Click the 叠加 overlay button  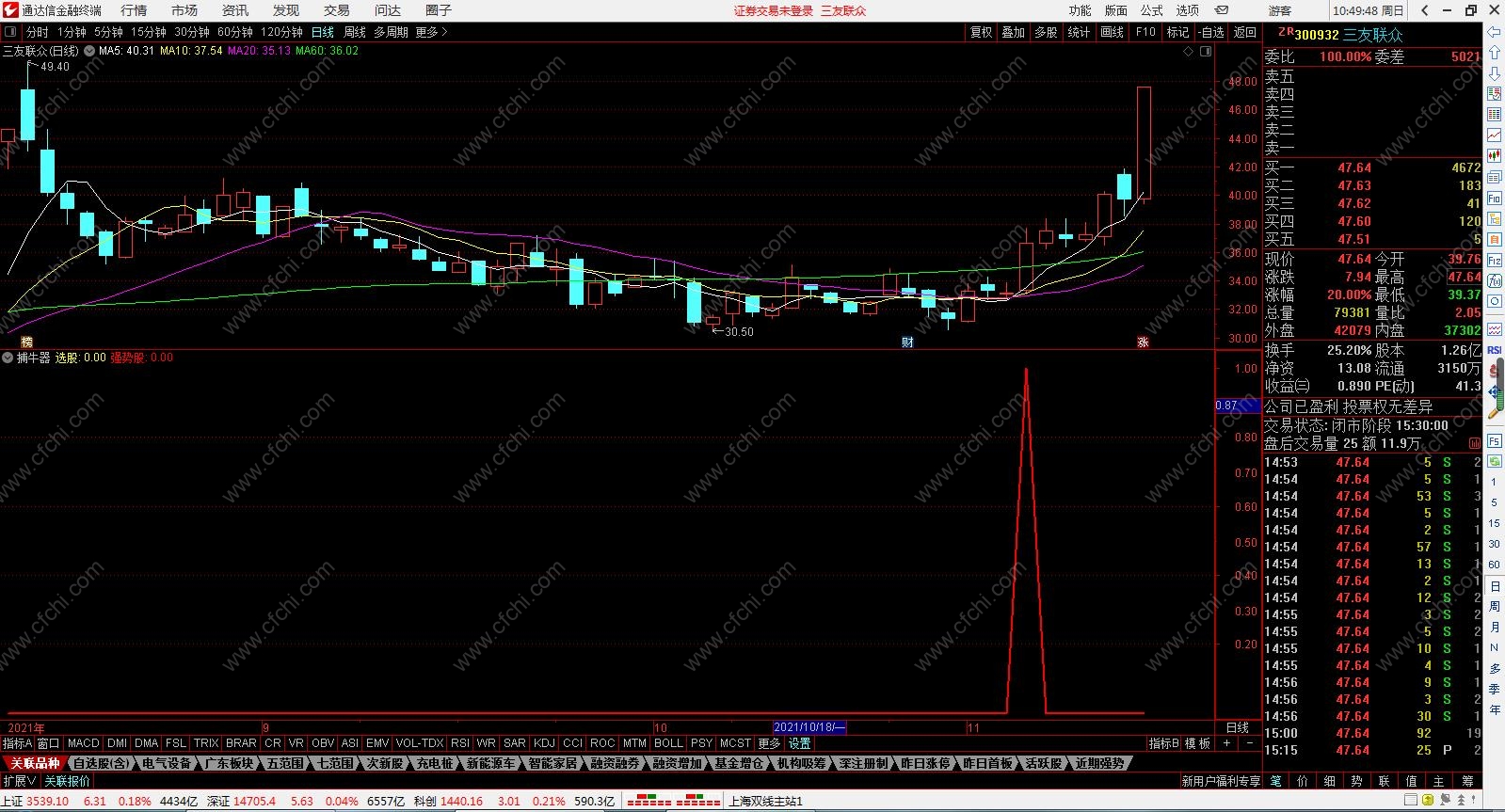click(x=1013, y=32)
